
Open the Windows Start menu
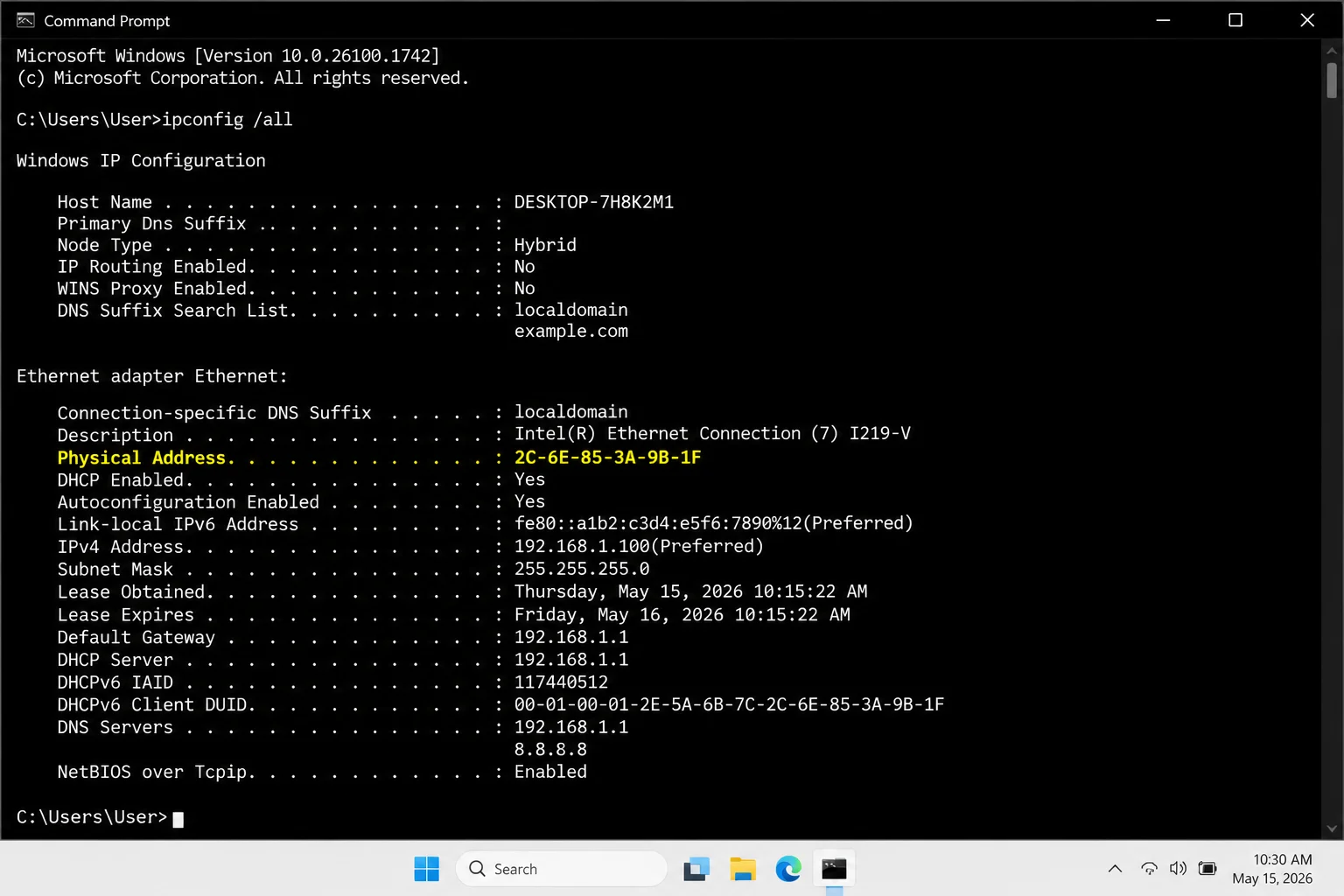(427, 869)
